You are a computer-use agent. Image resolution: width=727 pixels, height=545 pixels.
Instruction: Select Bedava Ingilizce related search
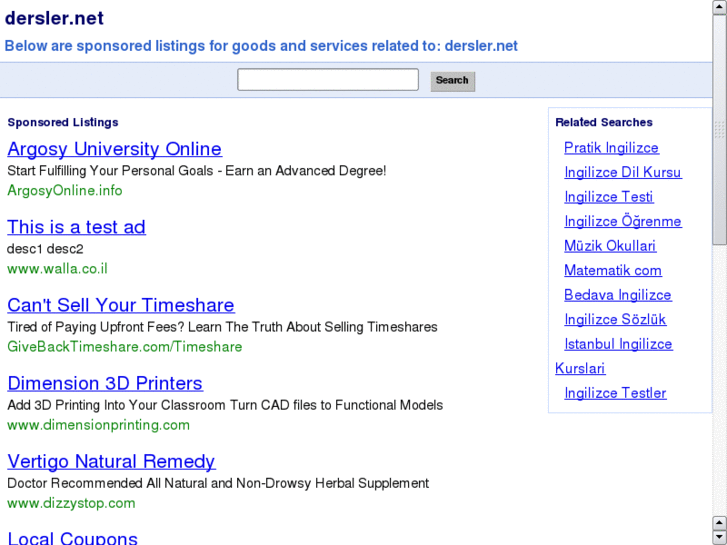click(x=618, y=295)
